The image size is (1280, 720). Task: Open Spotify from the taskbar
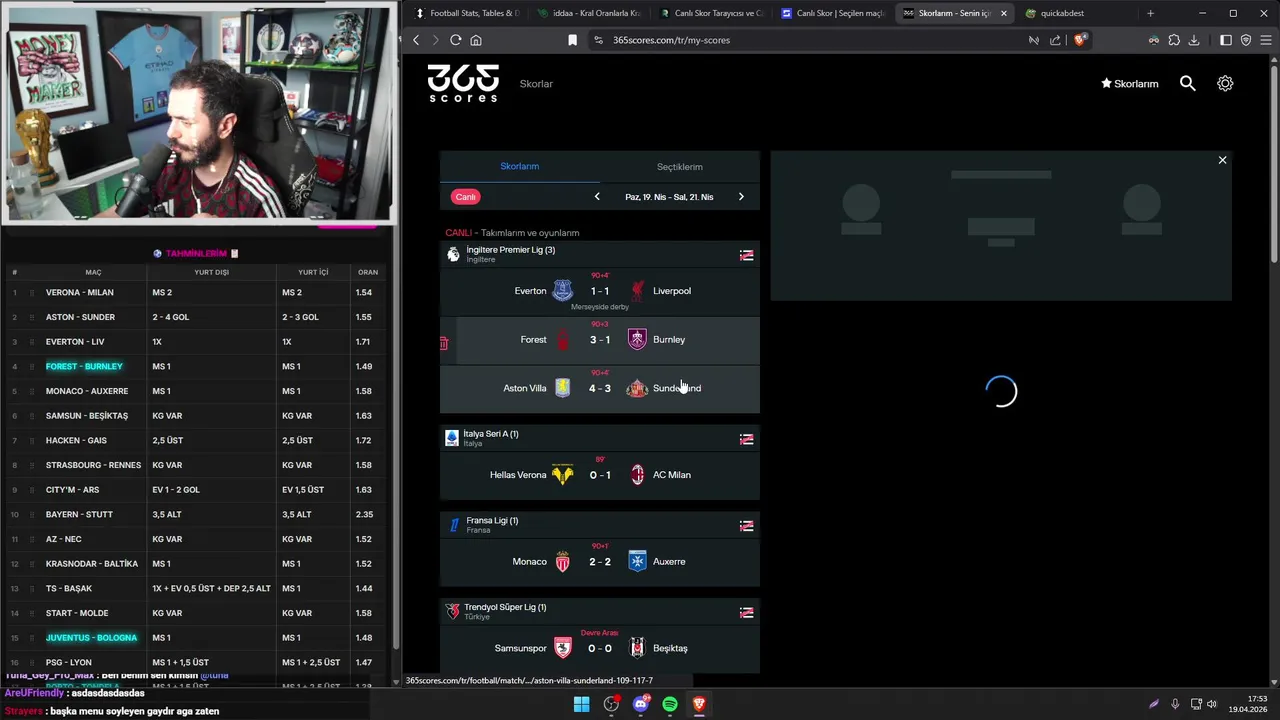tap(670, 704)
